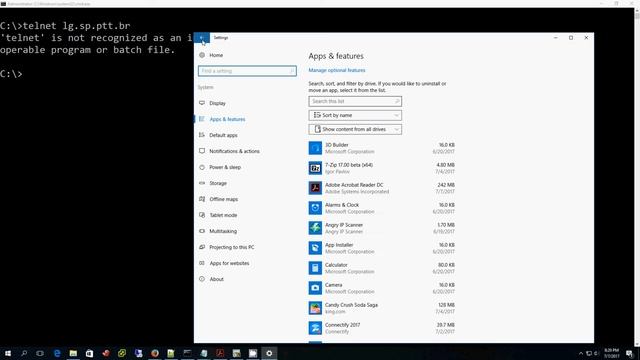Screen dimensions: 640x360
Task: Expand Show content from all drives dropdown
Action: [355, 129]
